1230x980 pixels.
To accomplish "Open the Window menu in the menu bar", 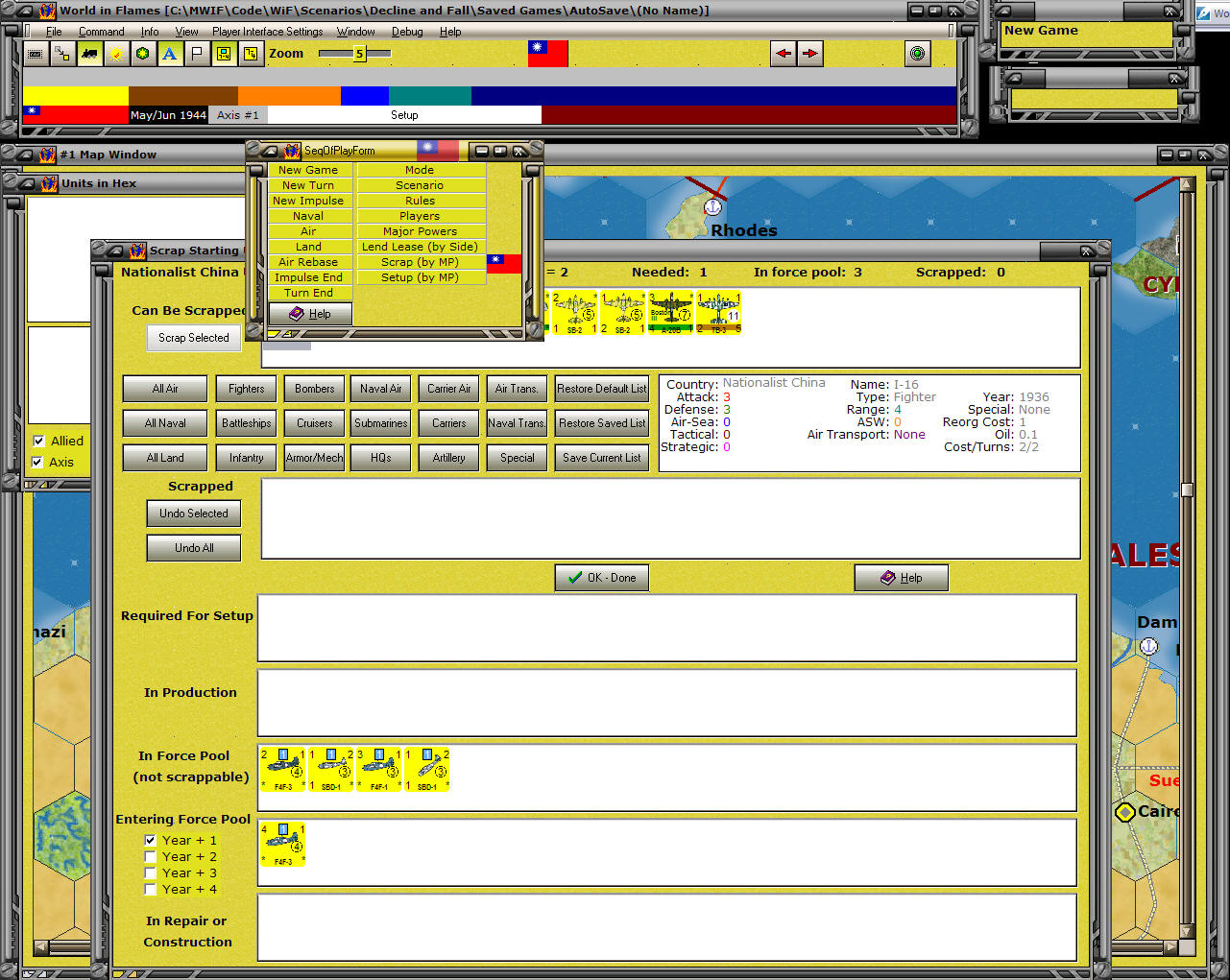I will tap(355, 31).
